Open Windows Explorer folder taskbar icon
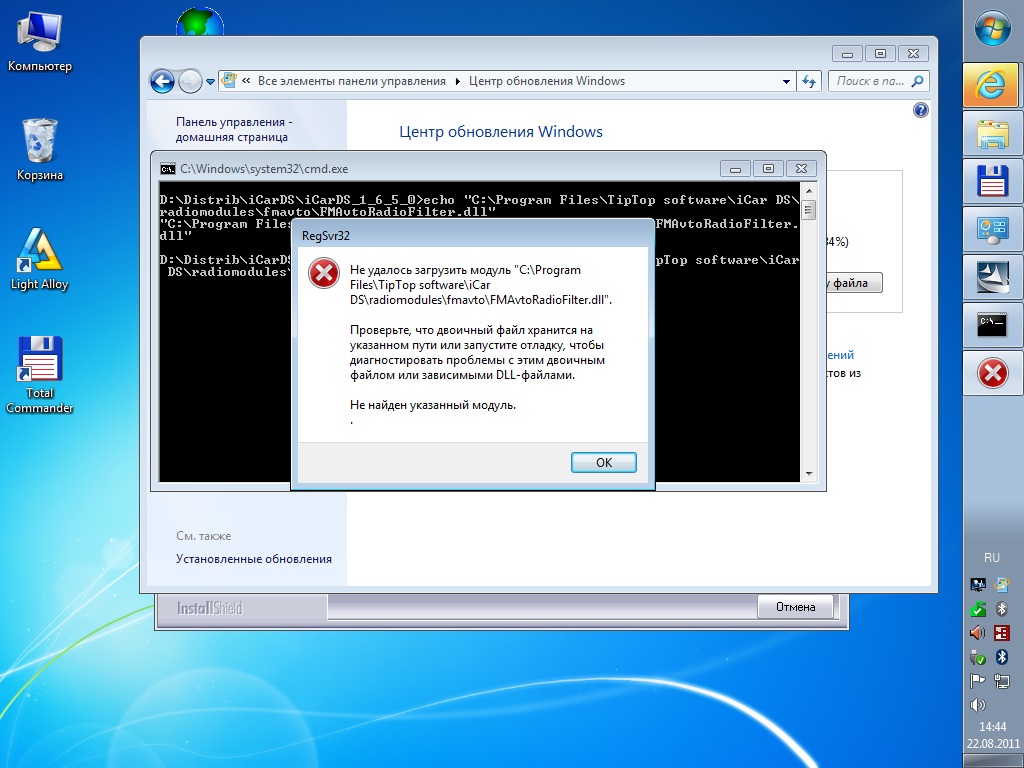The image size is (1024, 768). (x=991, y=134)
